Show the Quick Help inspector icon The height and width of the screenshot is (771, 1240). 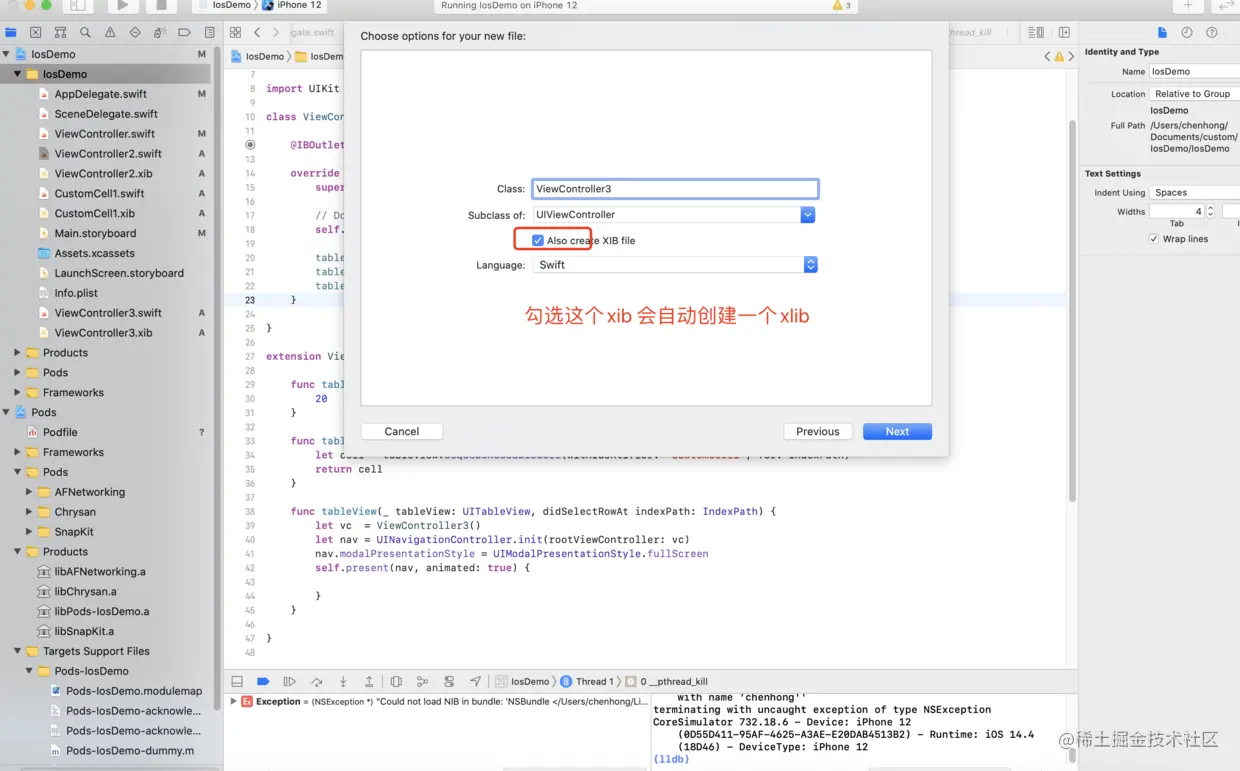(x=1212, y=32)
